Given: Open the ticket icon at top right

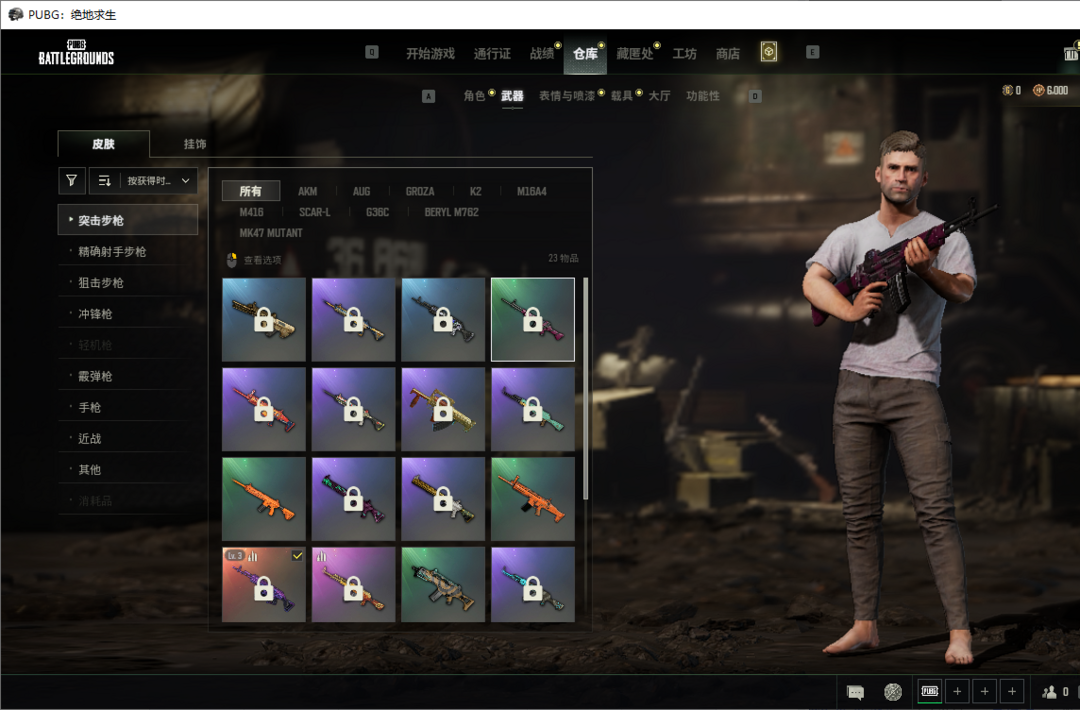Looking at the screenshot, I should (x=1071, y=53).
